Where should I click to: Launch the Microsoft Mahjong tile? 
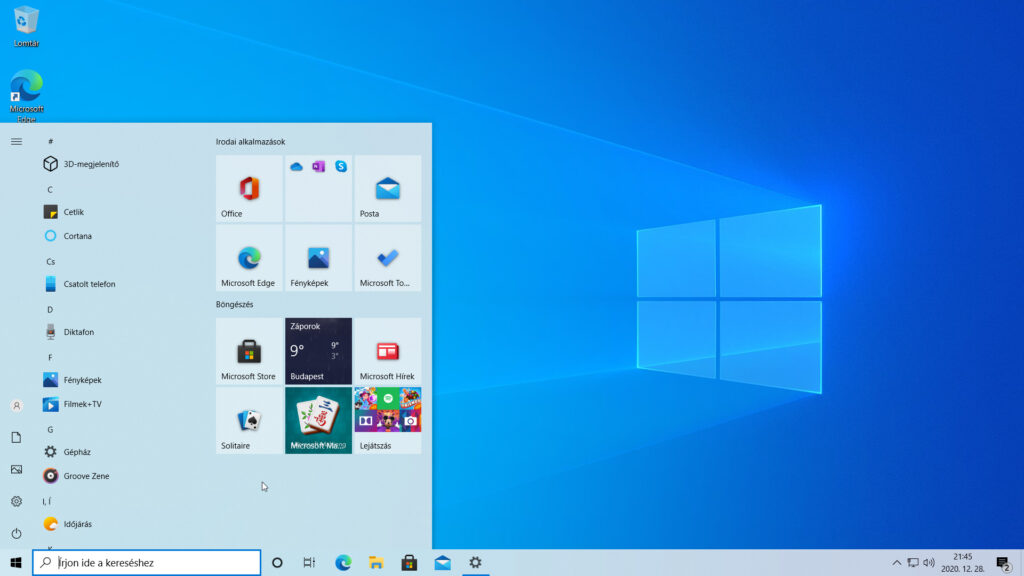318,420
